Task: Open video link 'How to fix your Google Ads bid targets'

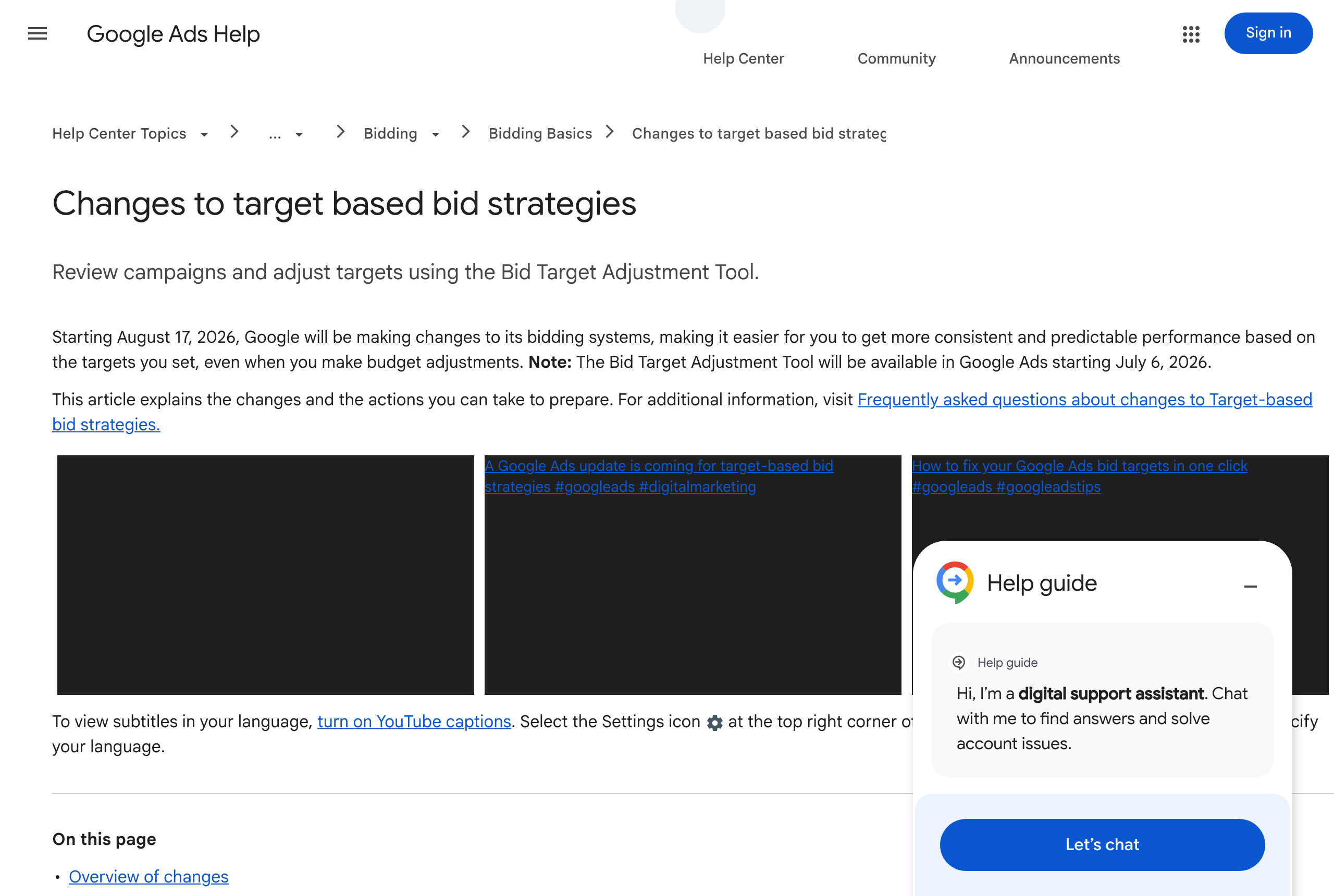Action: tap(1079, 476)
